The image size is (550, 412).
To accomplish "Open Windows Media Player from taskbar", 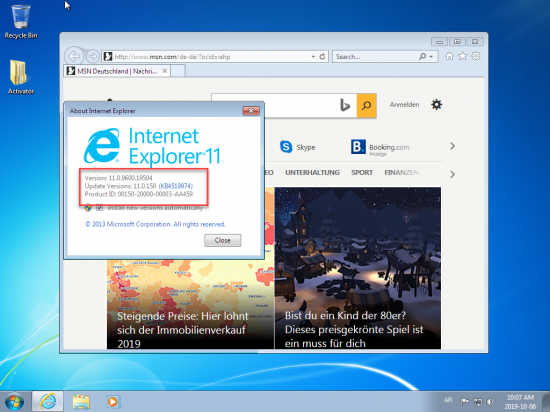I will click(113, 401).
